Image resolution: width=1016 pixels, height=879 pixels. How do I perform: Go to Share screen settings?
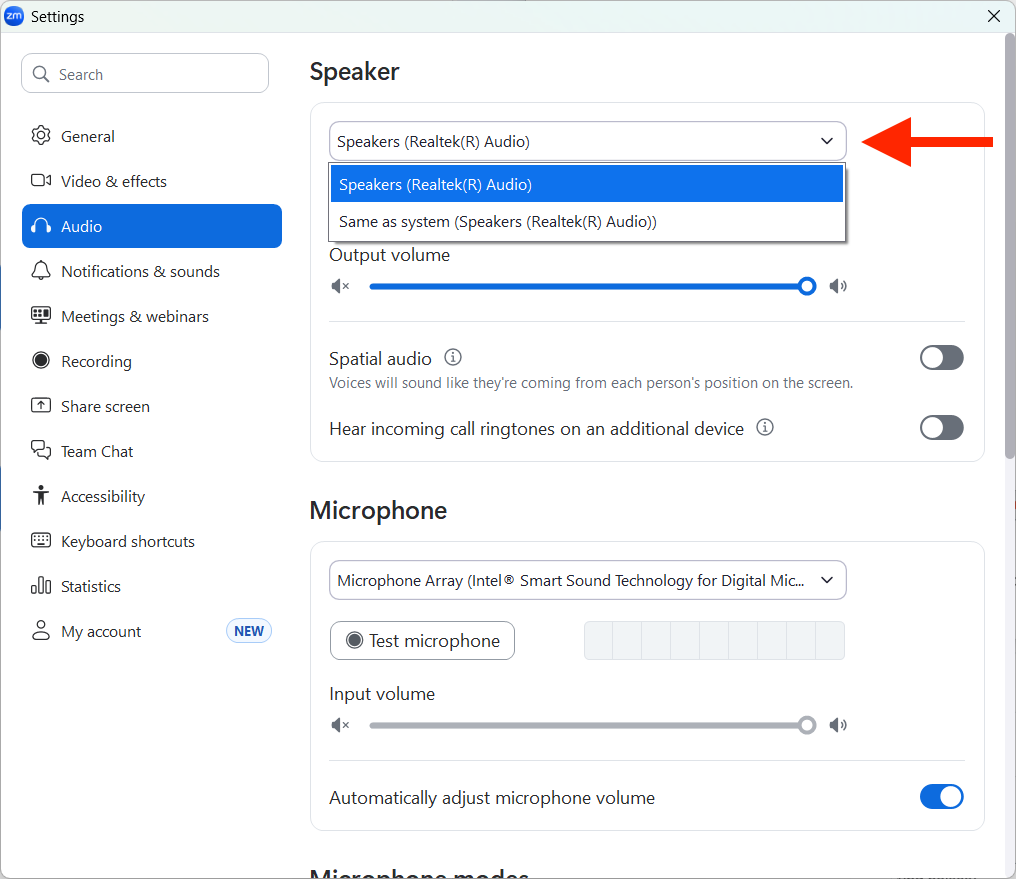(152, 406)
